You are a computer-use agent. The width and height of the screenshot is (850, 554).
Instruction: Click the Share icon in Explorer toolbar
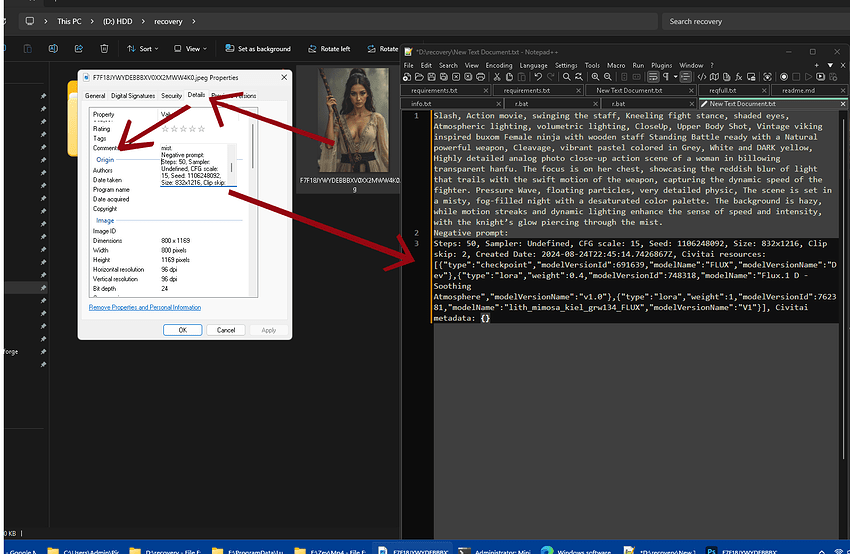pyautogui.click(x=78, y=48)
